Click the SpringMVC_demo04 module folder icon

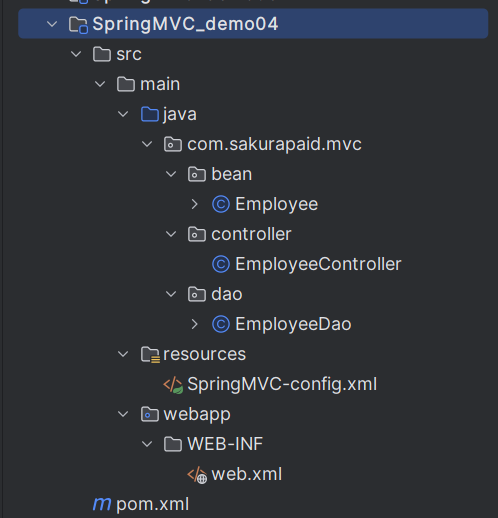point(78,25)
